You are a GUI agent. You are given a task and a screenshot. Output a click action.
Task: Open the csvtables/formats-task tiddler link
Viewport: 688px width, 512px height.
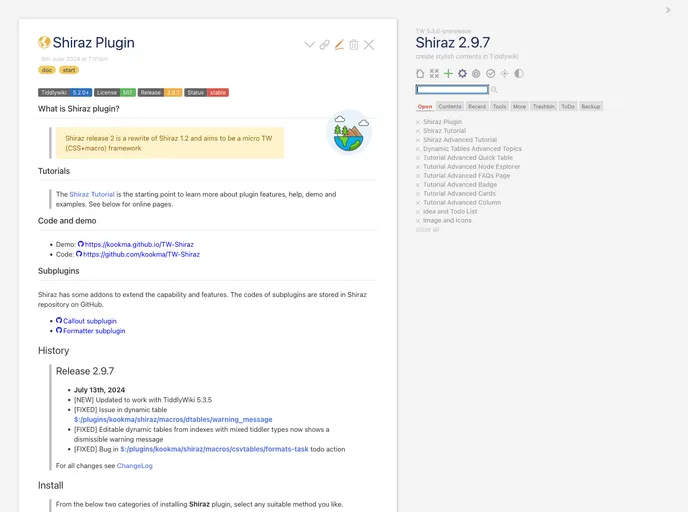[x=214, y=449]
